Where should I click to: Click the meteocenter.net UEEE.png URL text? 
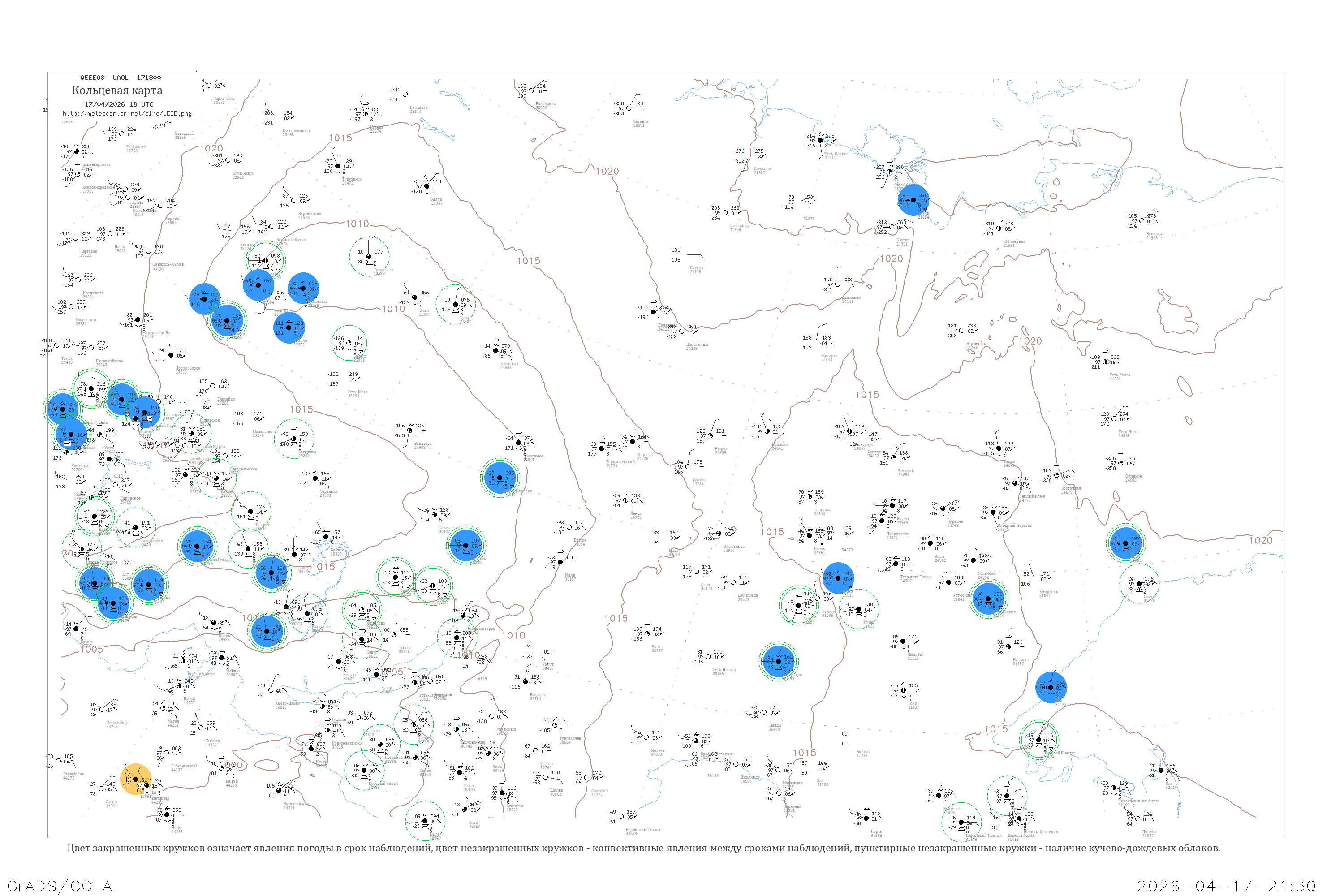click(127, 114)
